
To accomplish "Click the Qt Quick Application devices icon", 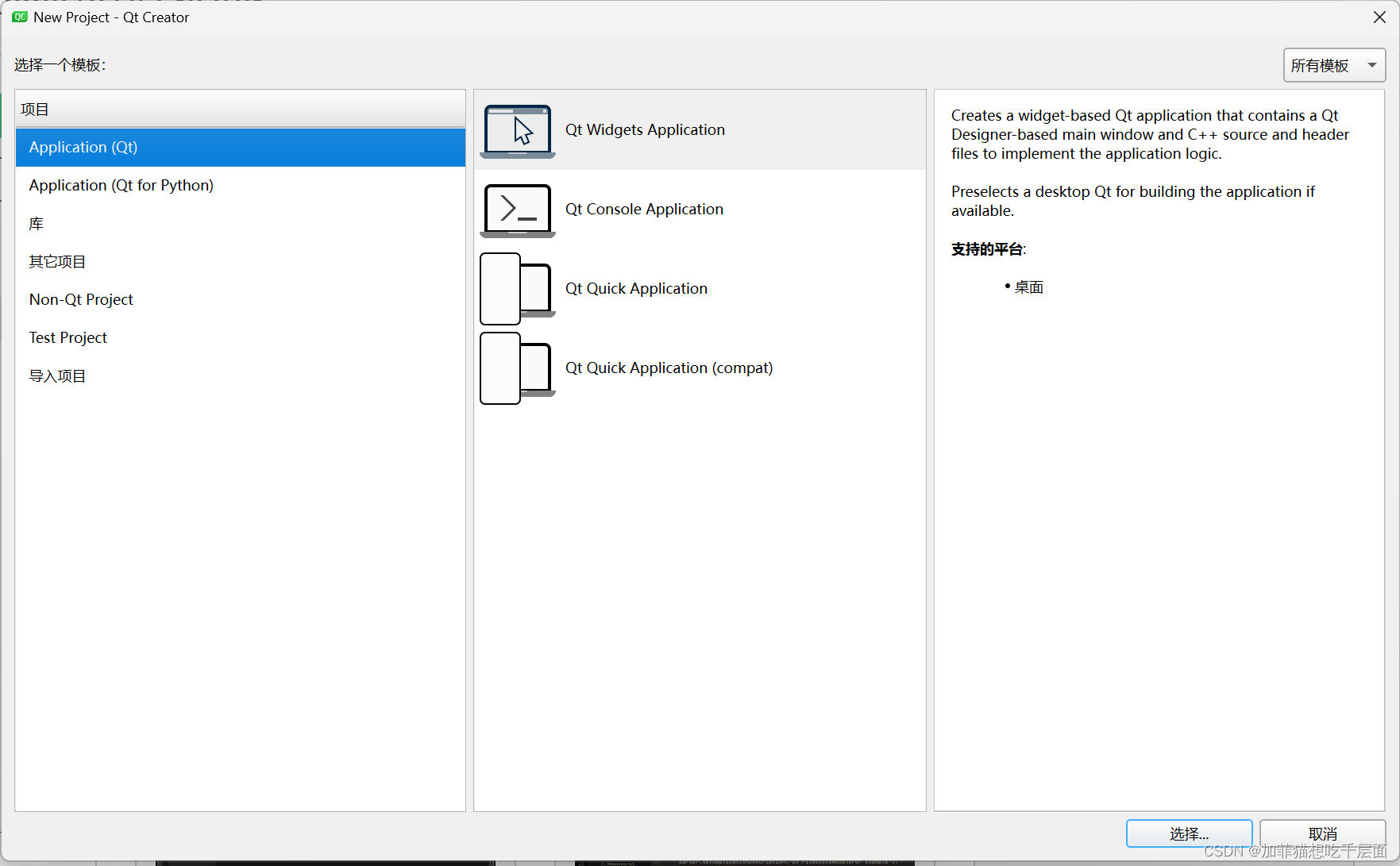I will [518, 289].
